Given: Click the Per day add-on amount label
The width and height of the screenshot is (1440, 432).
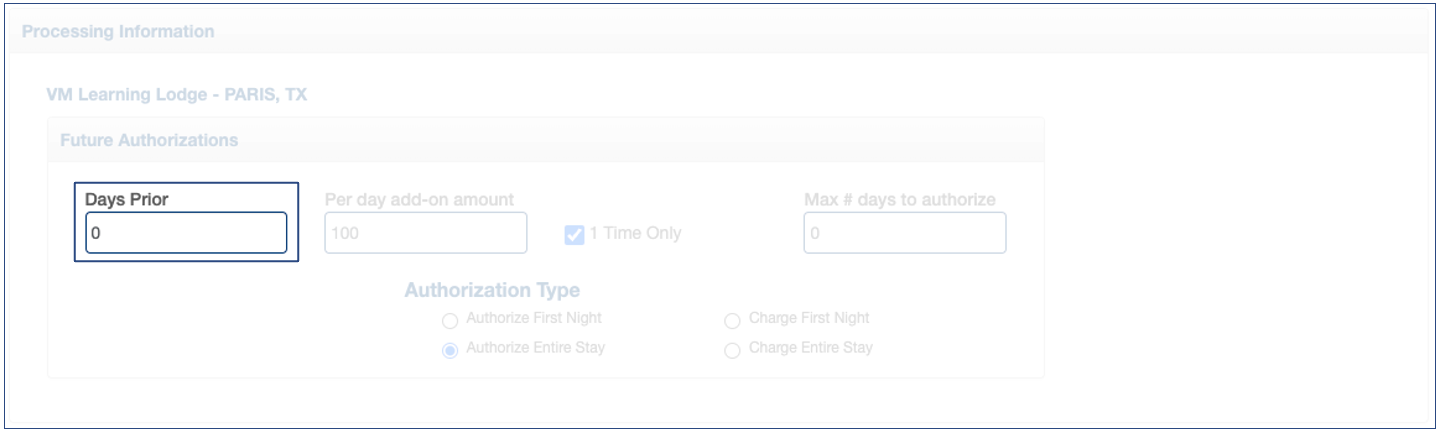Looking at the screenshot, I should click(x=419, y=200).
